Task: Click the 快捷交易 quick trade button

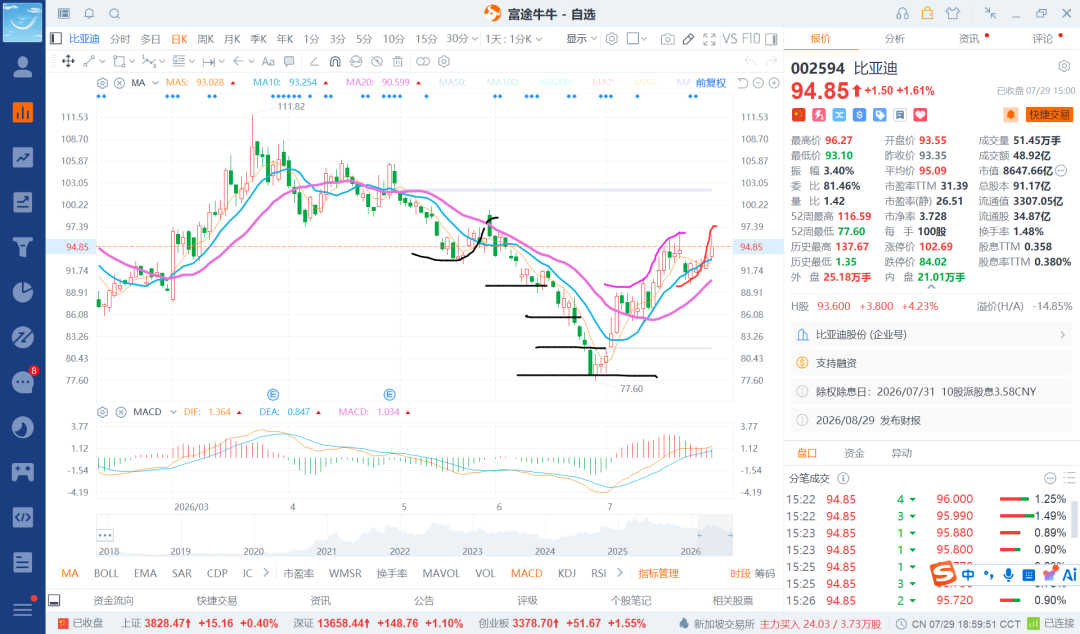Action: click(x=1049, y=114)
